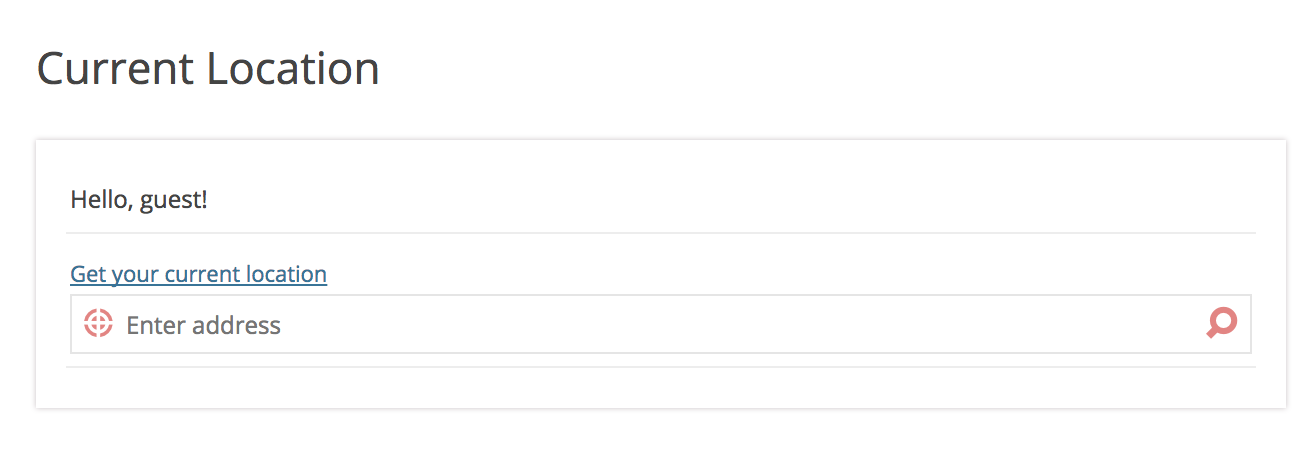Screen dimensions: 1316x476
Task: Open the 'Get your current location' link
Action: [x=198, y=274]
